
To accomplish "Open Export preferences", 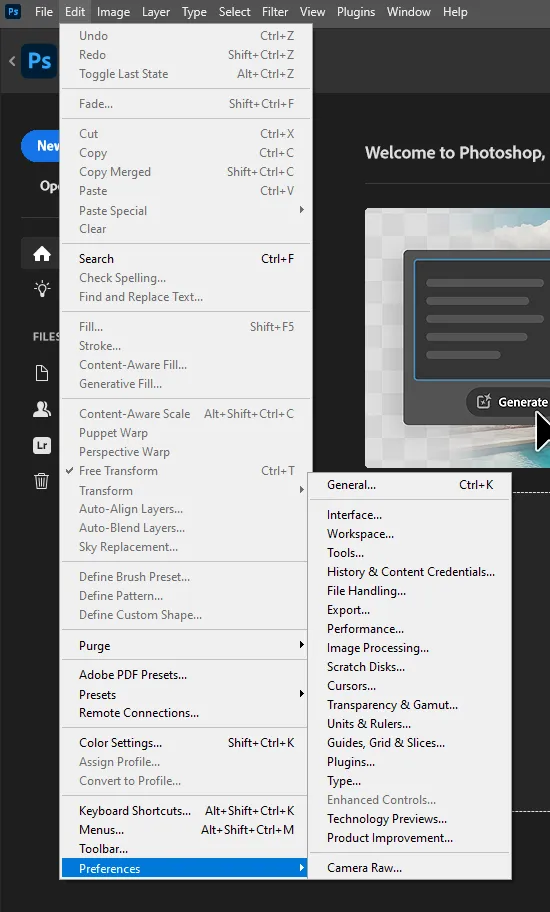I will [x=410, y=610].
